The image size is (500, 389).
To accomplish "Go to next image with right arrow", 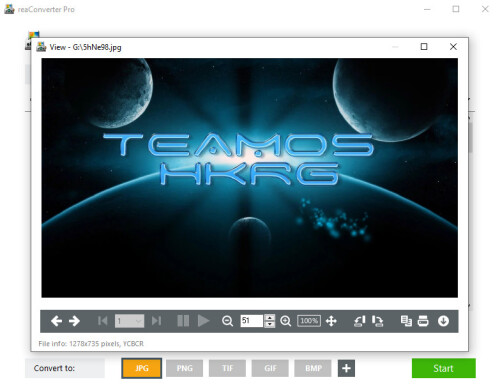I will [74, 321].
